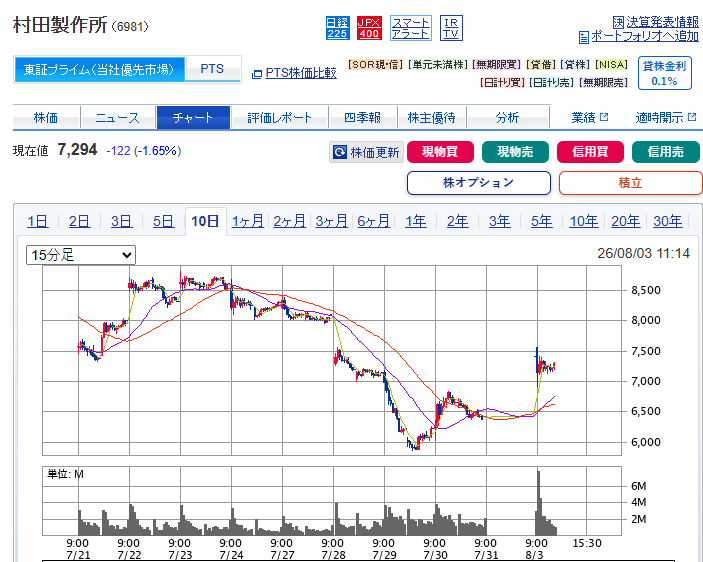Click external link icon beside 業績

click(x=604, y=117)
